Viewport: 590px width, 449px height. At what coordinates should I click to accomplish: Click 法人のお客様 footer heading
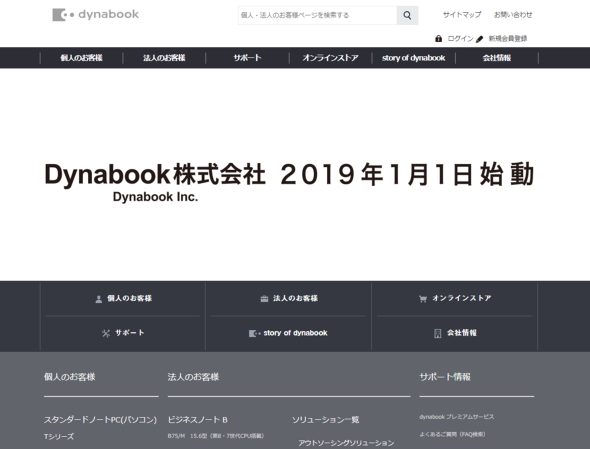193,377
